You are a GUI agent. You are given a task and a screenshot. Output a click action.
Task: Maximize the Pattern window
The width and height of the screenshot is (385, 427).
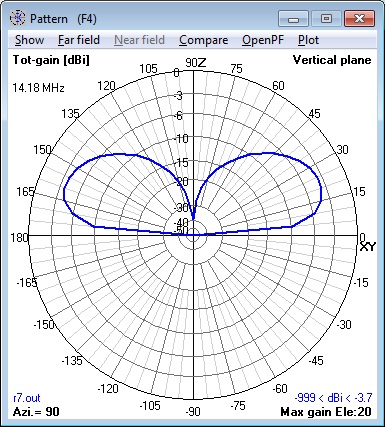(x=326, y=19)
